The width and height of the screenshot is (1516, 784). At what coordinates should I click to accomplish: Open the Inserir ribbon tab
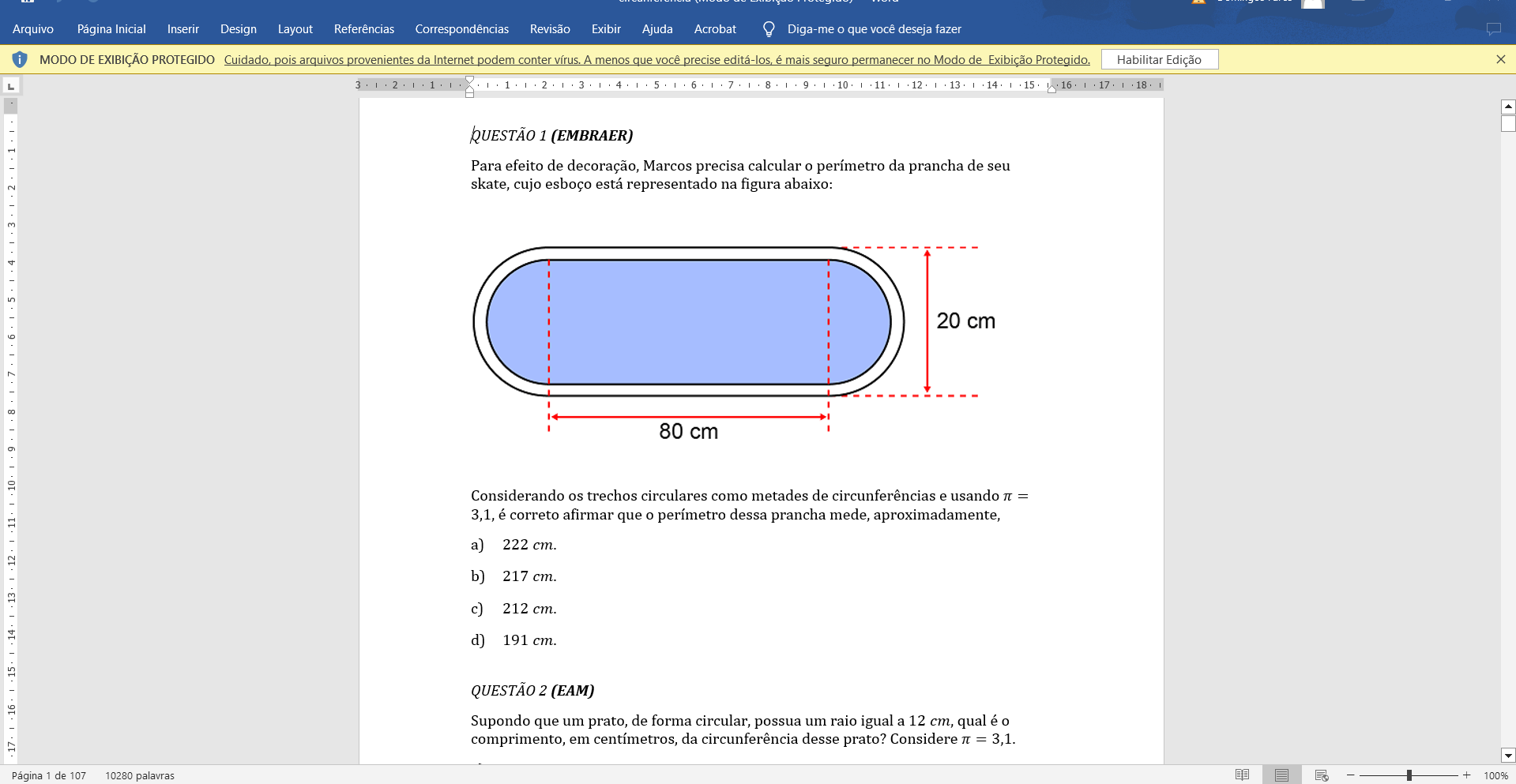click(182, 29)
